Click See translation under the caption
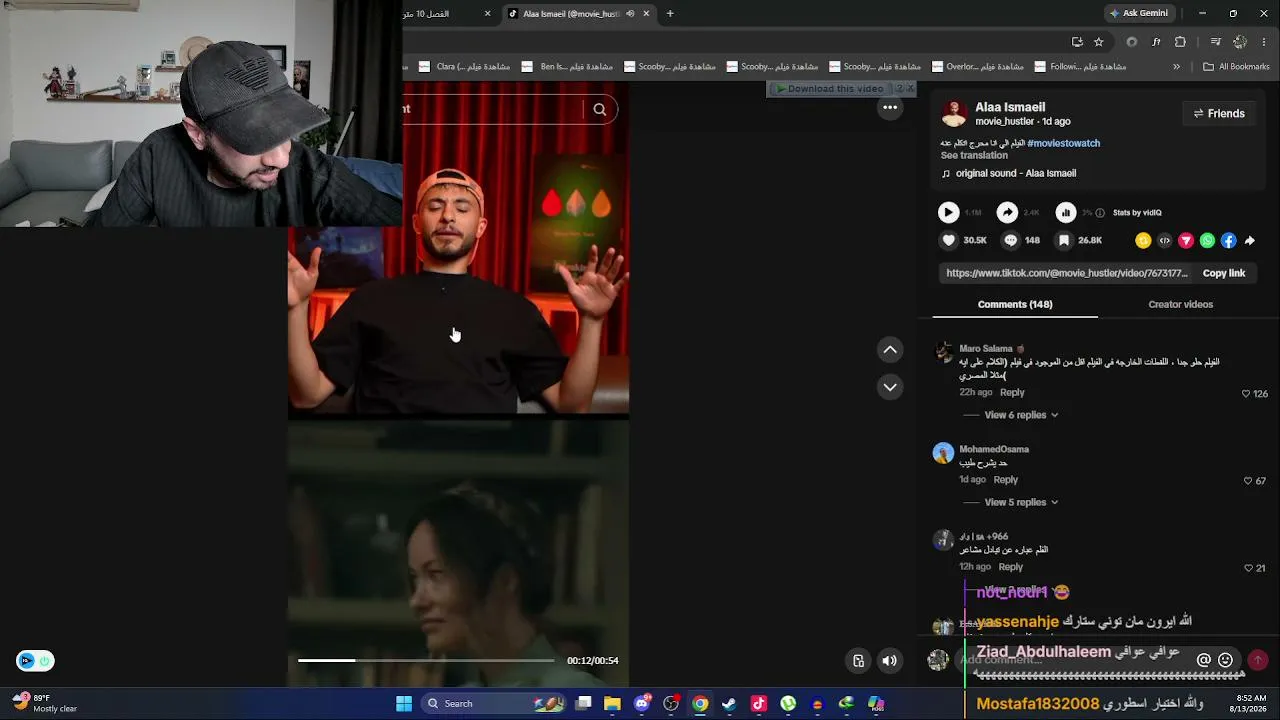1280x720 pixels. pyautogui.click(x=974, y=156)
